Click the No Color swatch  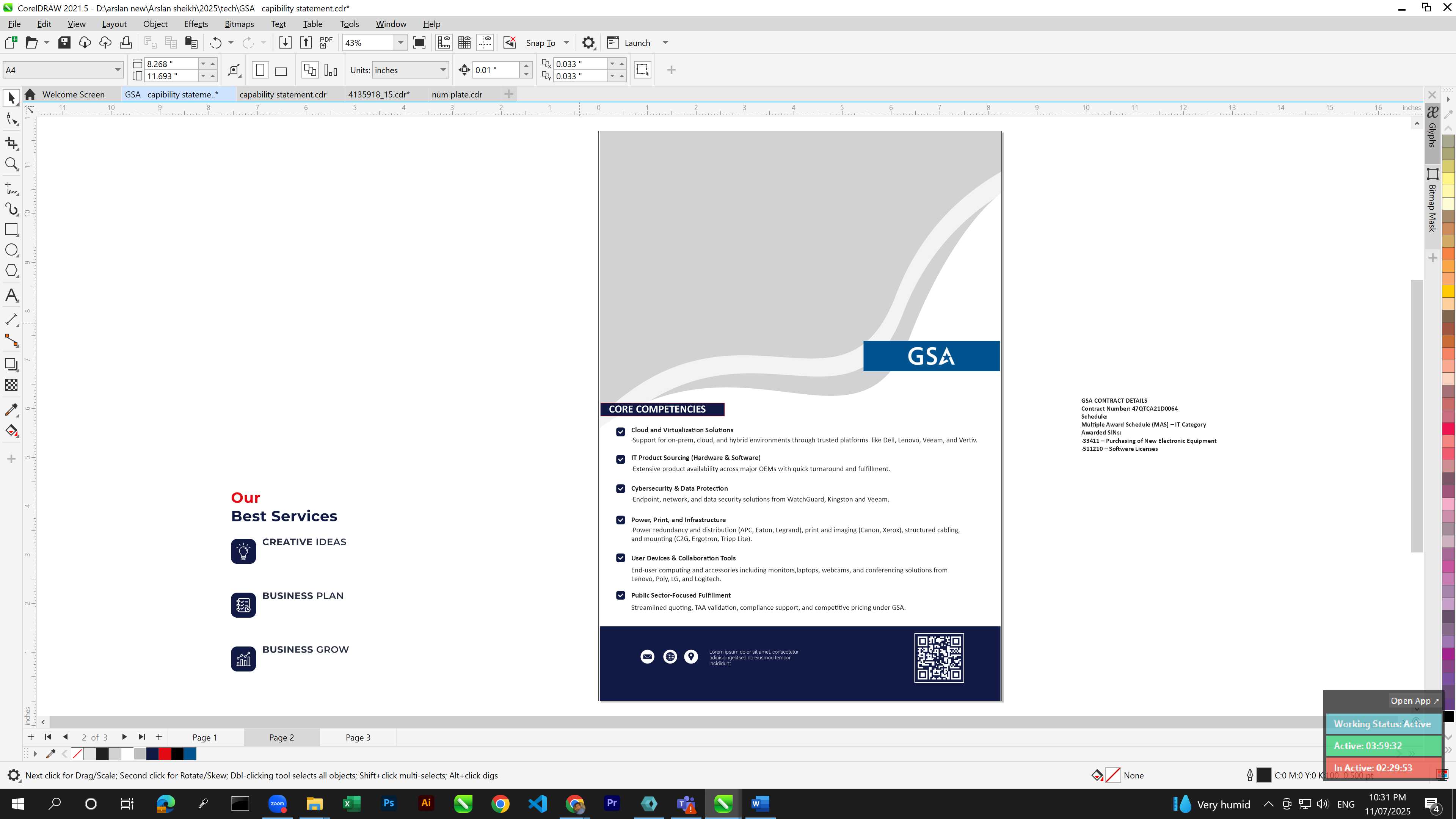coord(77,753)
